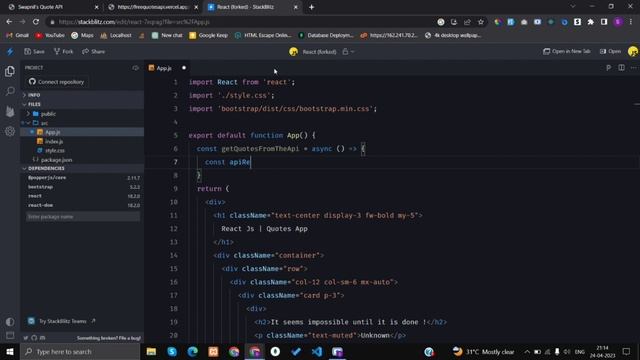Select the react-dom dependency row

(x=82, y=205)
